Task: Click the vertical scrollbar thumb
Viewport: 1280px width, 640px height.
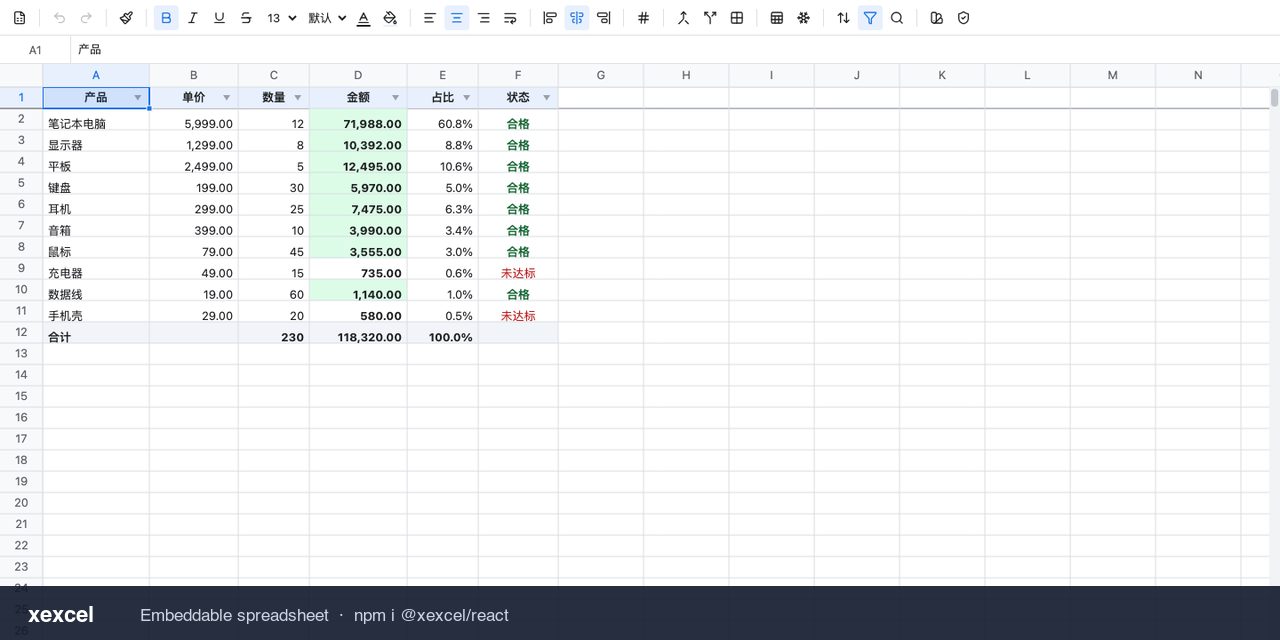Action: 1274,97
